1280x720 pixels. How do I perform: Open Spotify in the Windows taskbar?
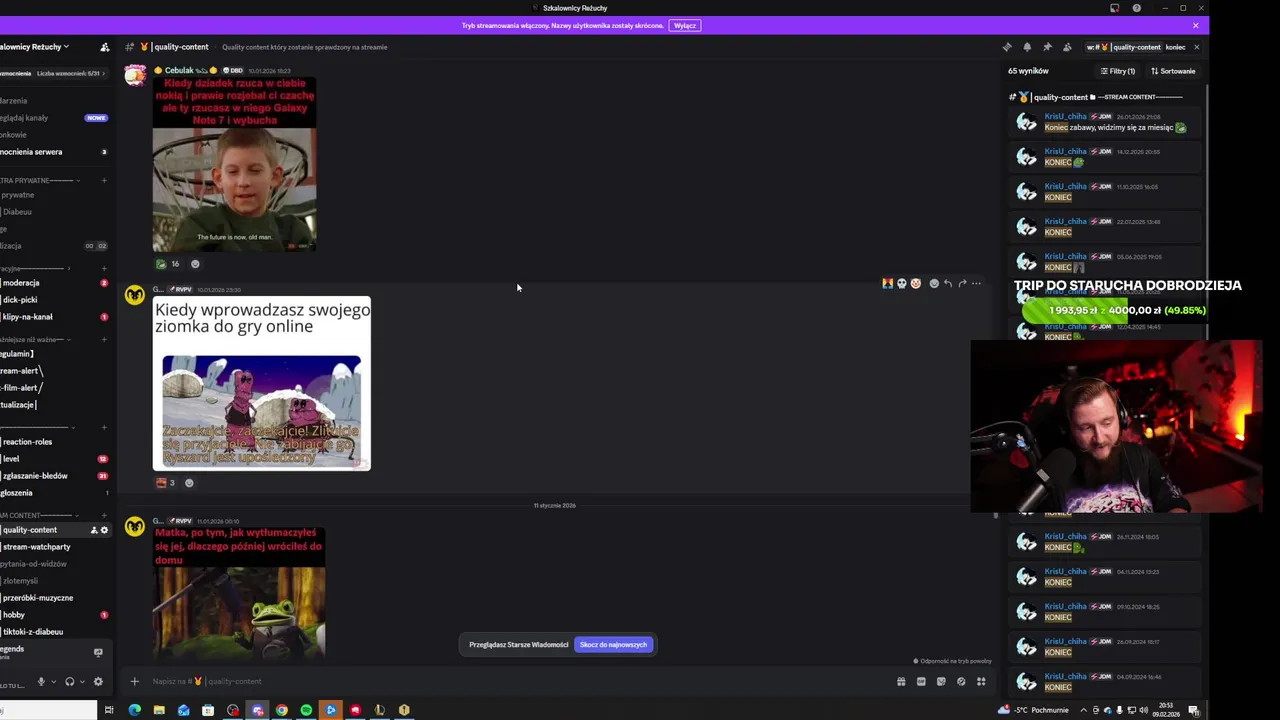pyautogui.click(x=306, y=710)
